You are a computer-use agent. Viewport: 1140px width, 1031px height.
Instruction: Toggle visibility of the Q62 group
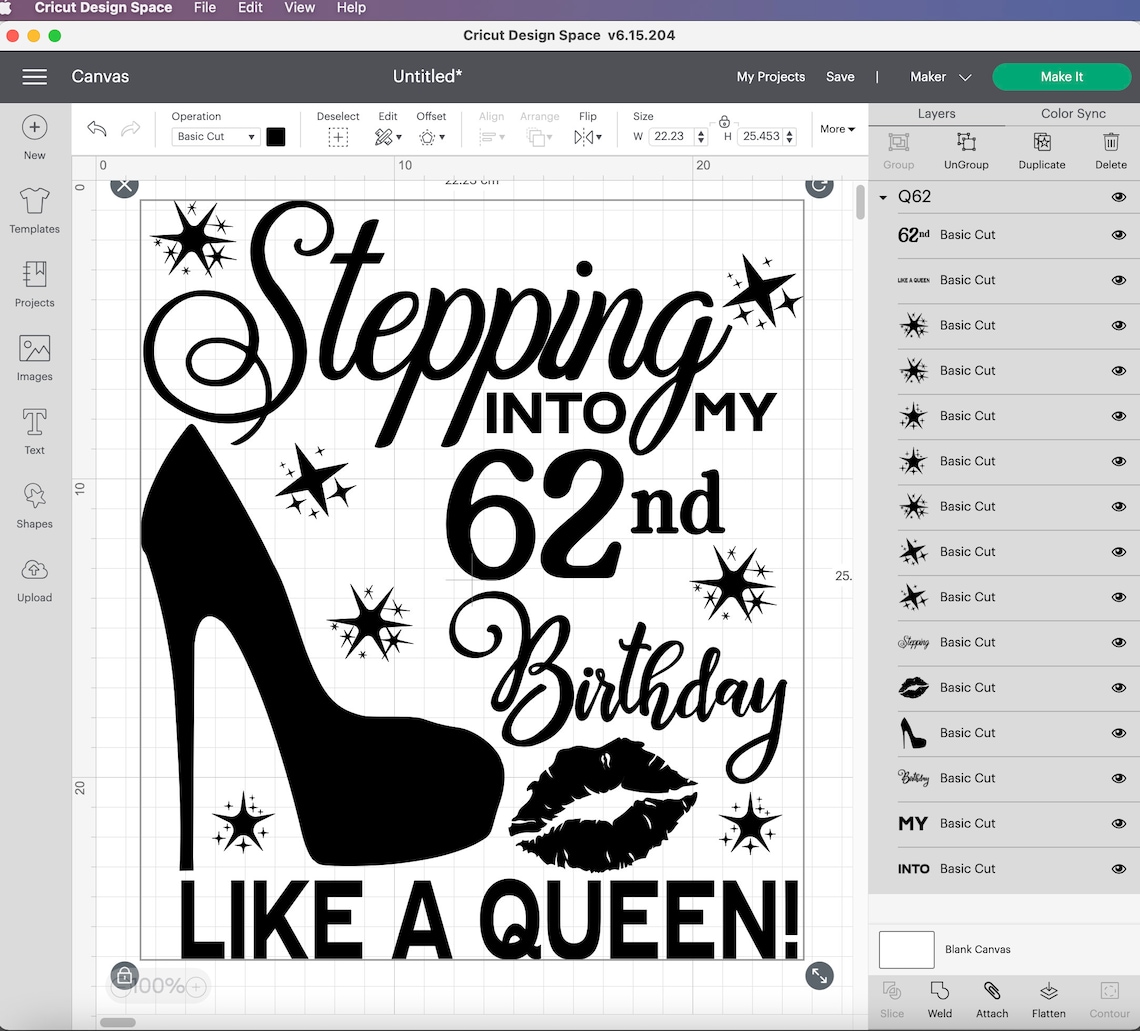(x=1118, y=197)
